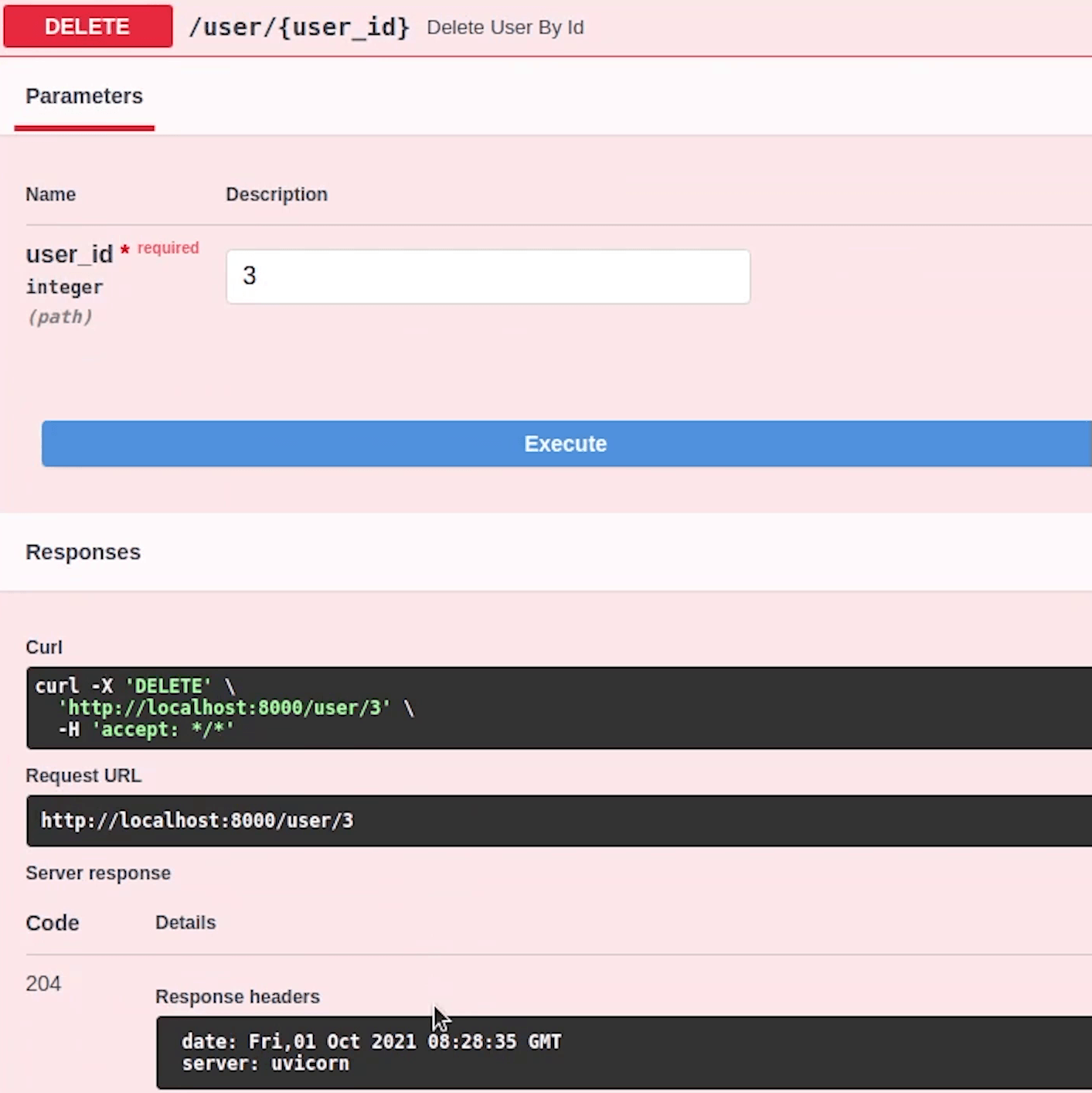Click the curl command's first line

coord(134,686)
